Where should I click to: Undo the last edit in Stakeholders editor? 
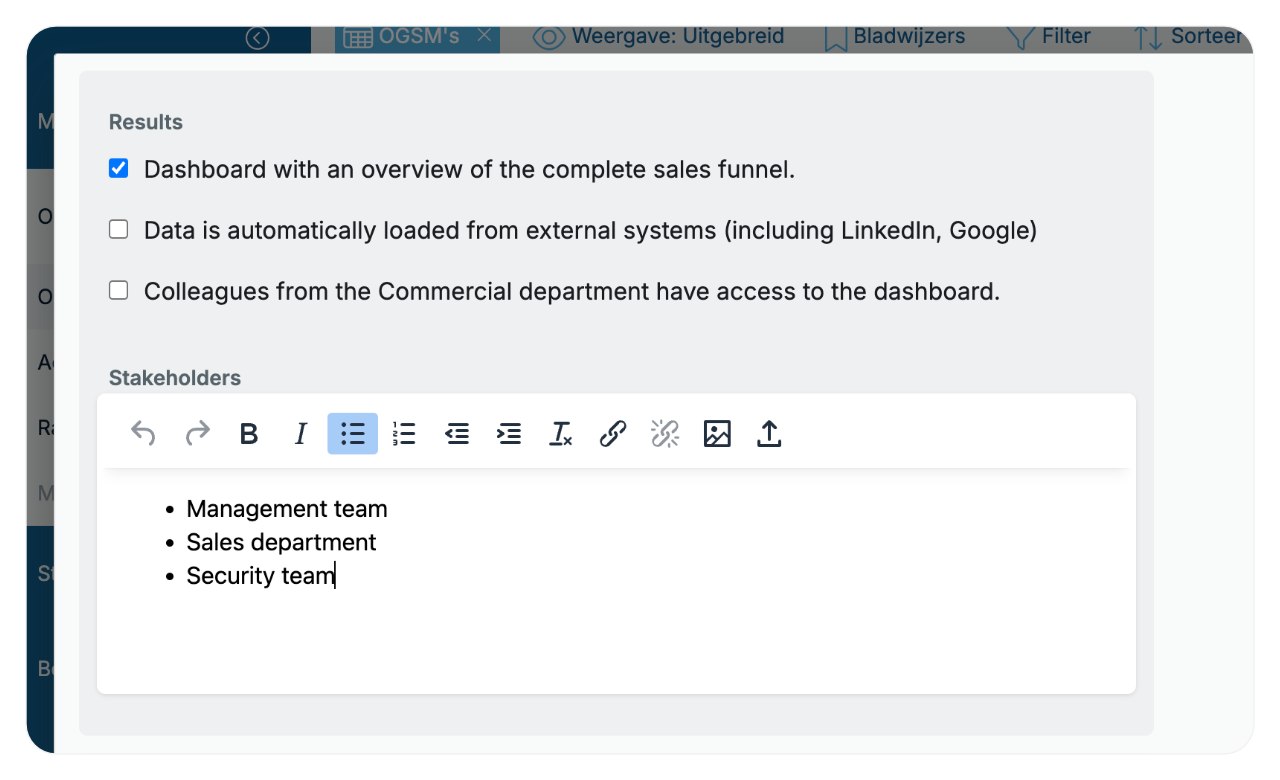pyautogui.click(x=144, y=434)
